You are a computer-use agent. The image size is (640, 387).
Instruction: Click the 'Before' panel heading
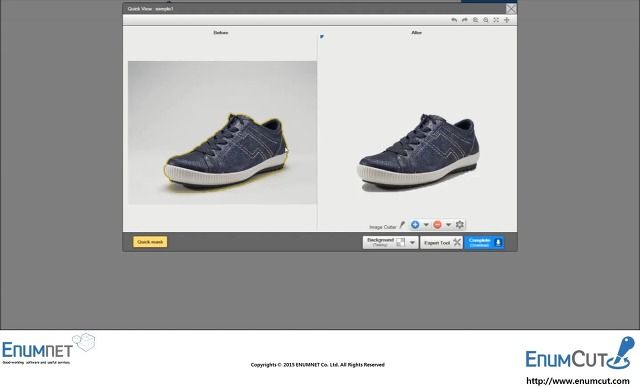(221, 33)
